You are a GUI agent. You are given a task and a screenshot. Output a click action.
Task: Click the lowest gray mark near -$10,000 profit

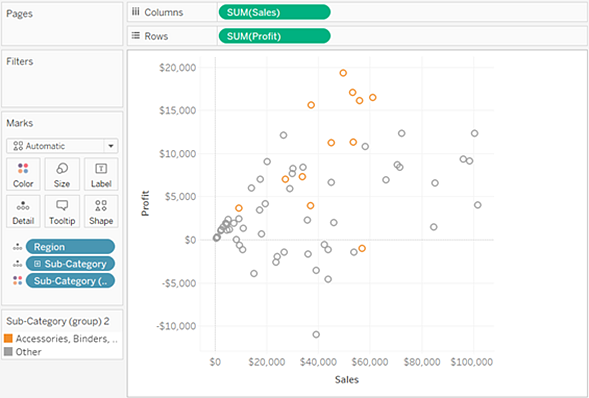(x=316, y=334)
